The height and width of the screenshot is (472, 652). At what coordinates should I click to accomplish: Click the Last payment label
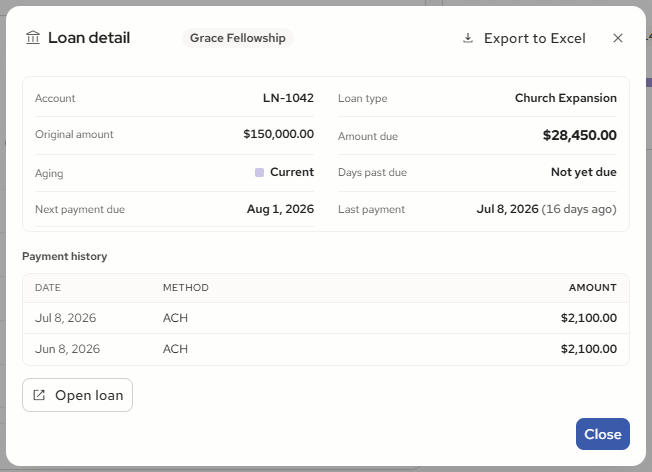[x=371, y=209]
